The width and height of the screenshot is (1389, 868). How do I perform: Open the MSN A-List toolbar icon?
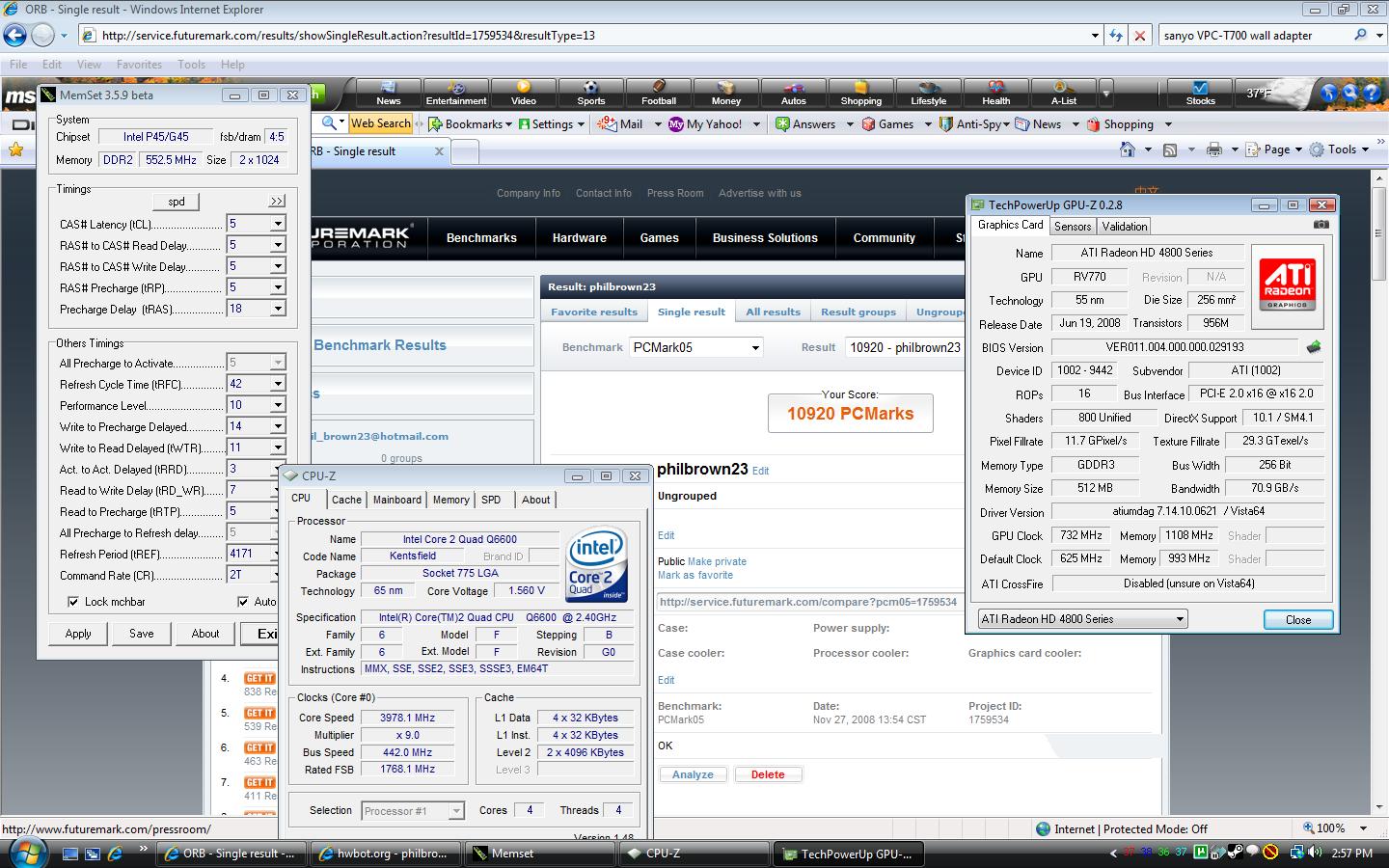click(1064, 94)
